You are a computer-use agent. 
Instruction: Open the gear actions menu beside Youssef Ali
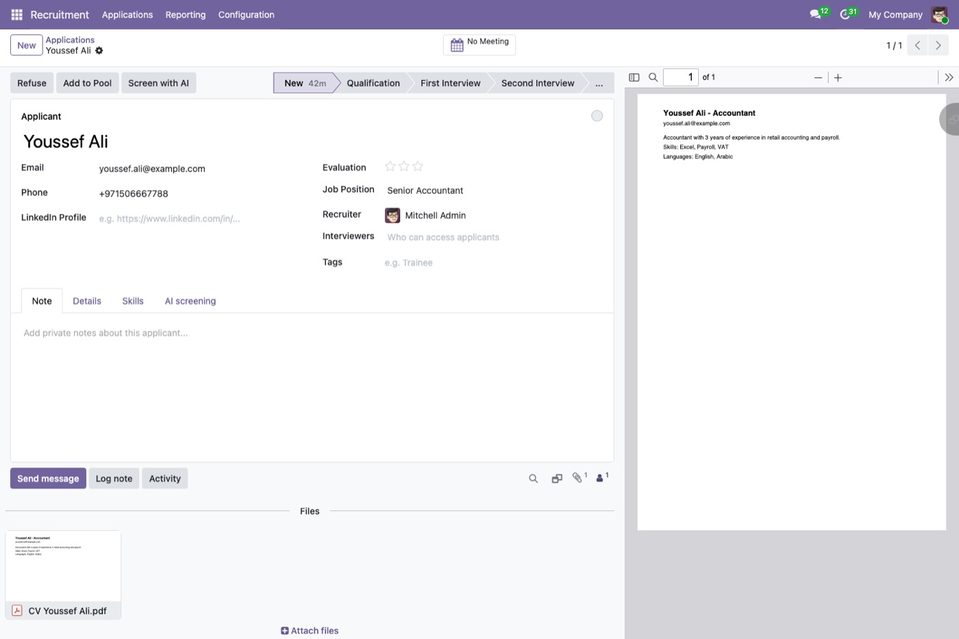pos(99,51)
